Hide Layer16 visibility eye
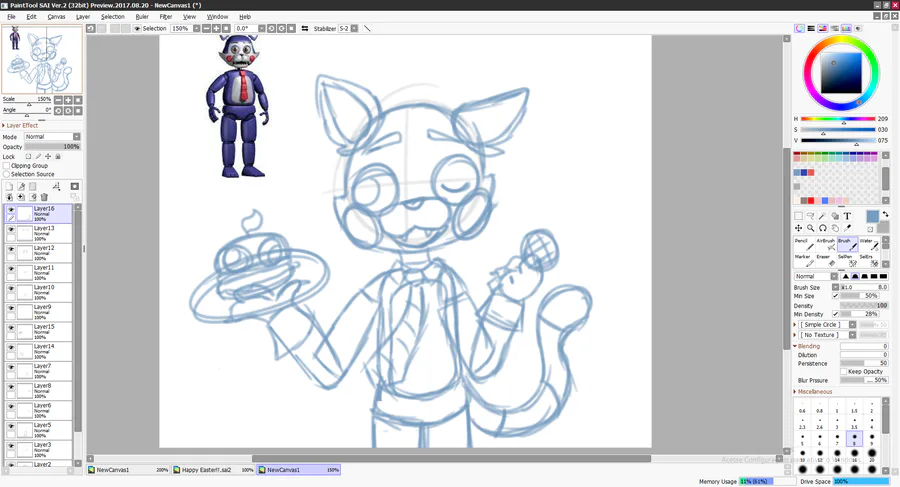 coord(11,210)
